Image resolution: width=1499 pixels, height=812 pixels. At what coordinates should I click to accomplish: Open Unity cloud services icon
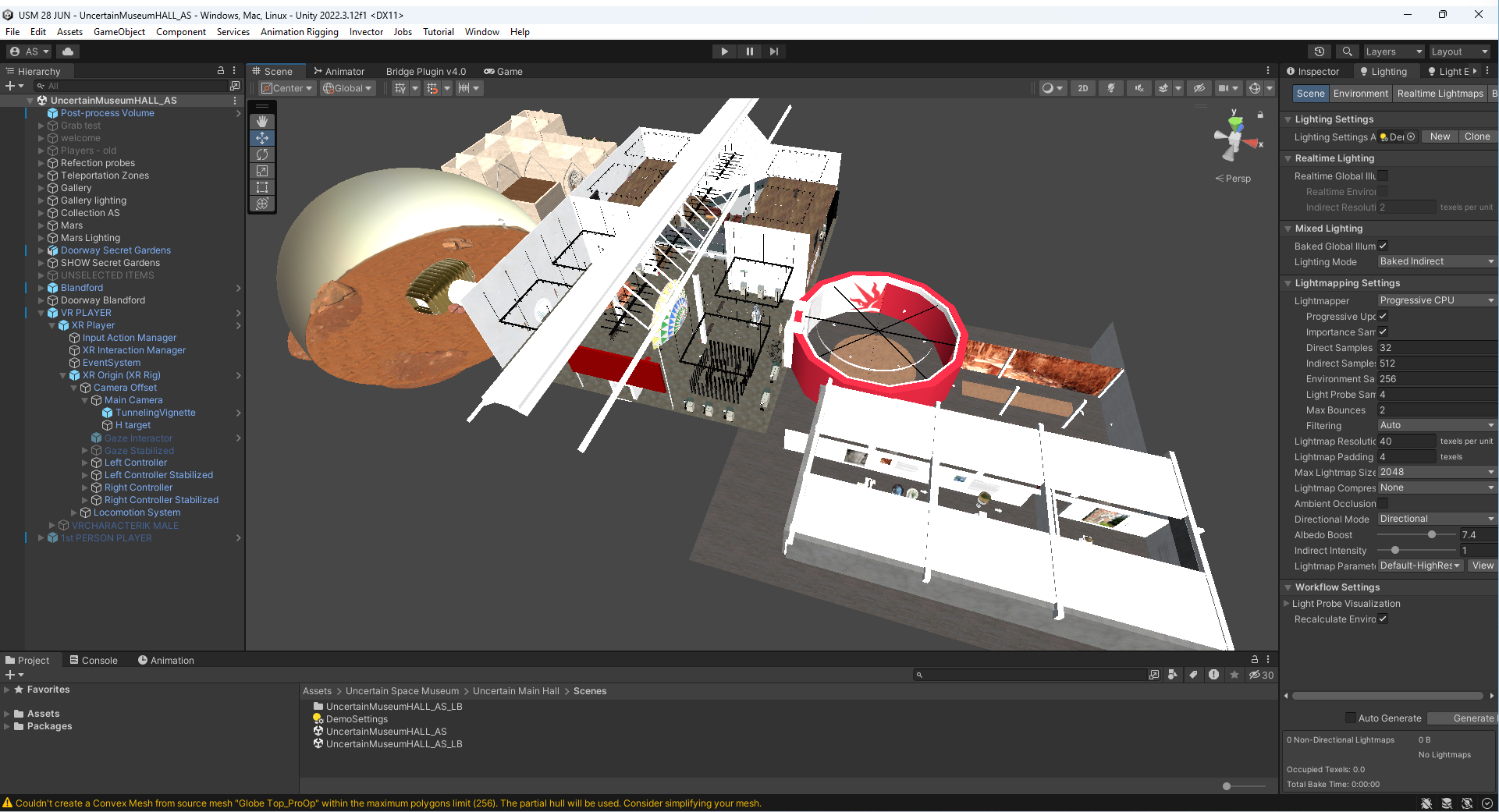68,51
